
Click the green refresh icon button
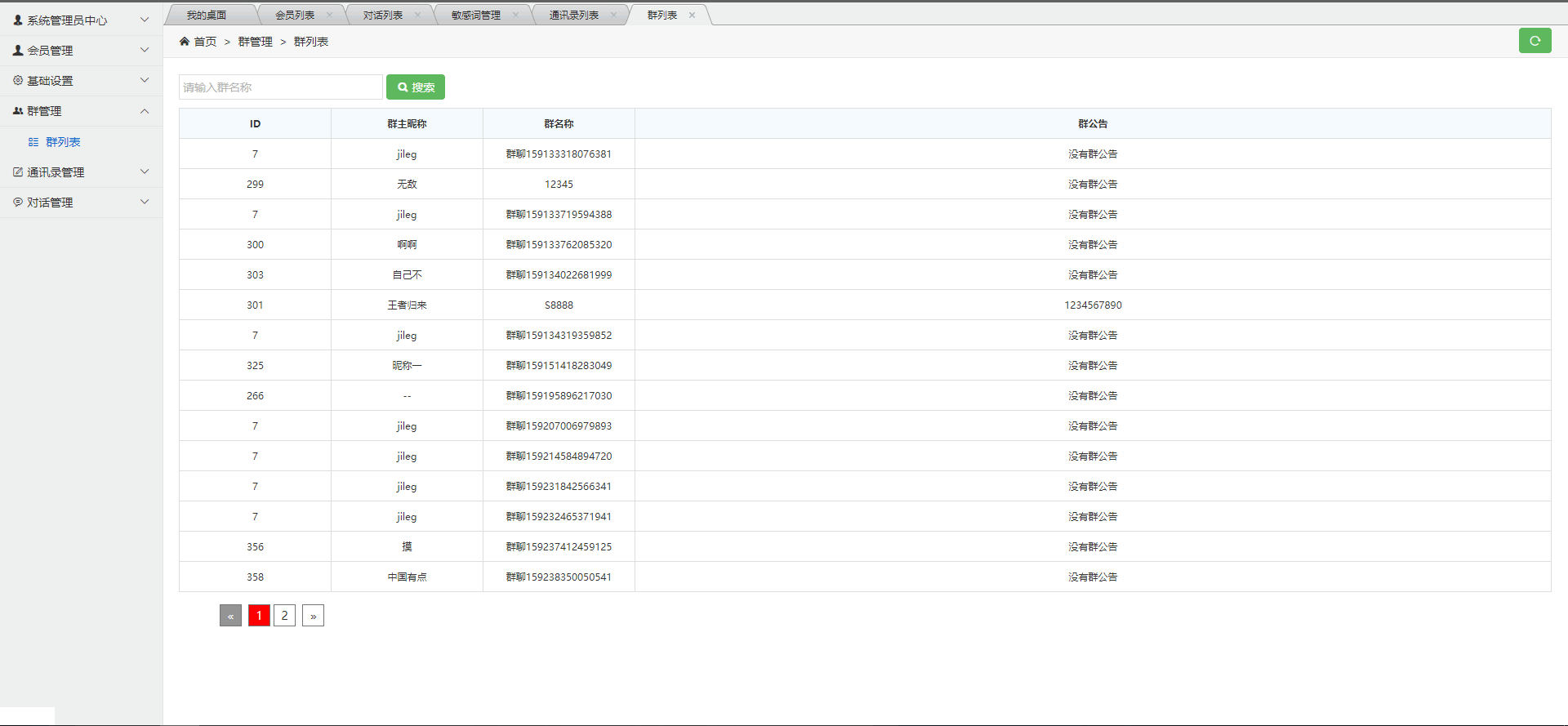tap(1535, 41)
